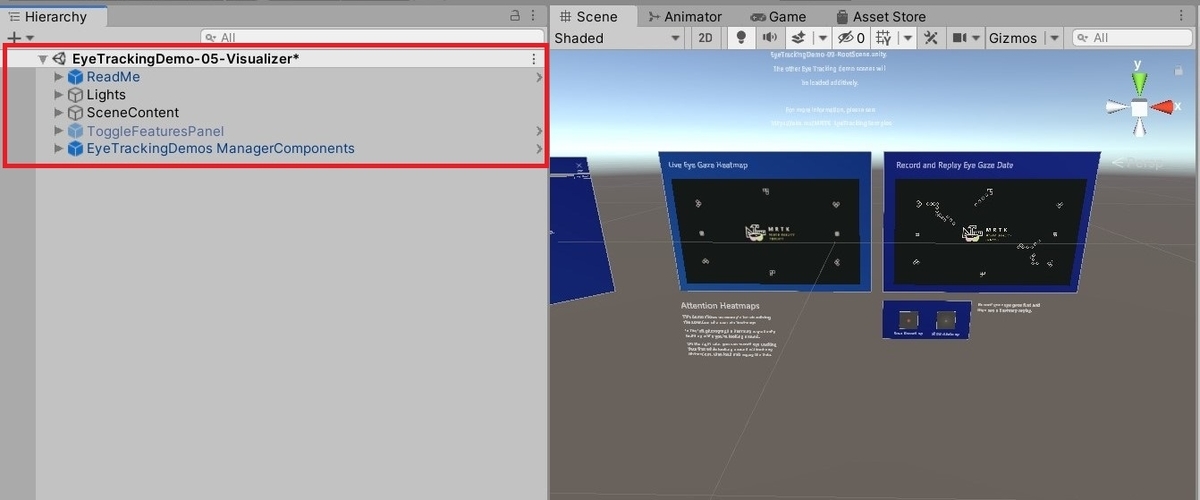This screenshot has width=1200, height=500.
Task: Toggle hidden objects visibility eye icon
Action: point(852,38)
